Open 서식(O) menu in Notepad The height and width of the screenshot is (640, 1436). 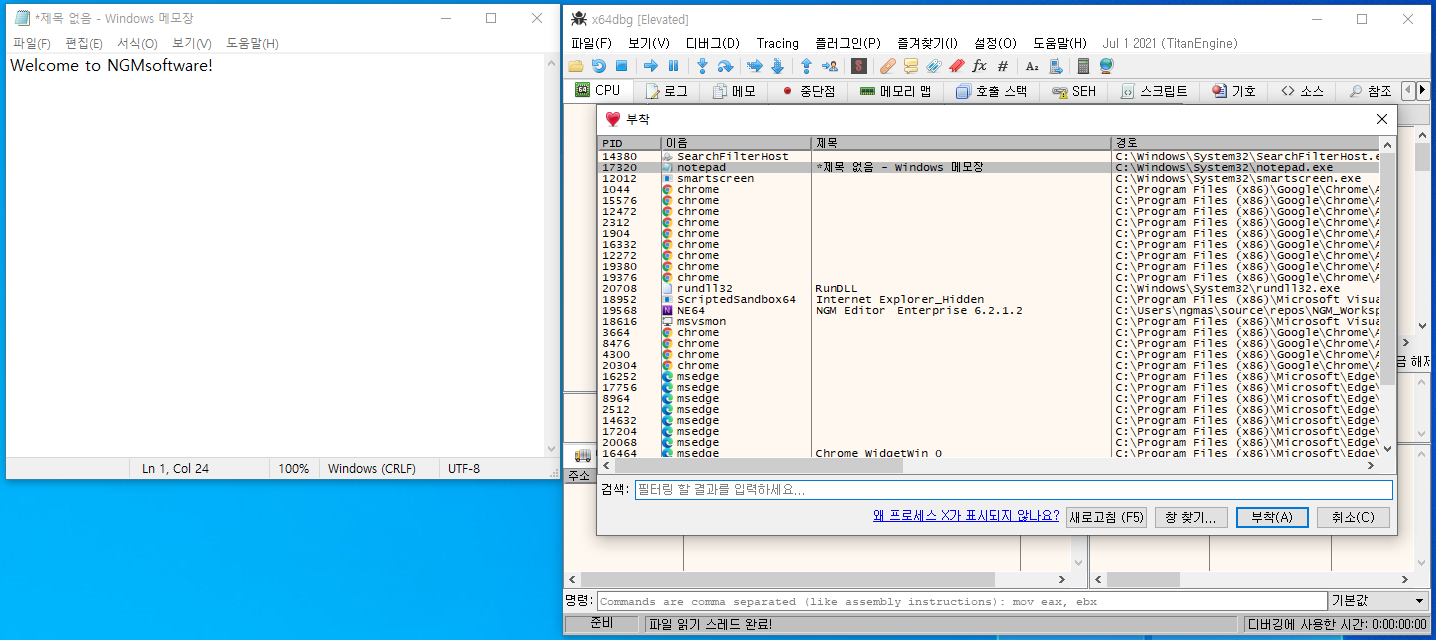[x=137, y=43]
